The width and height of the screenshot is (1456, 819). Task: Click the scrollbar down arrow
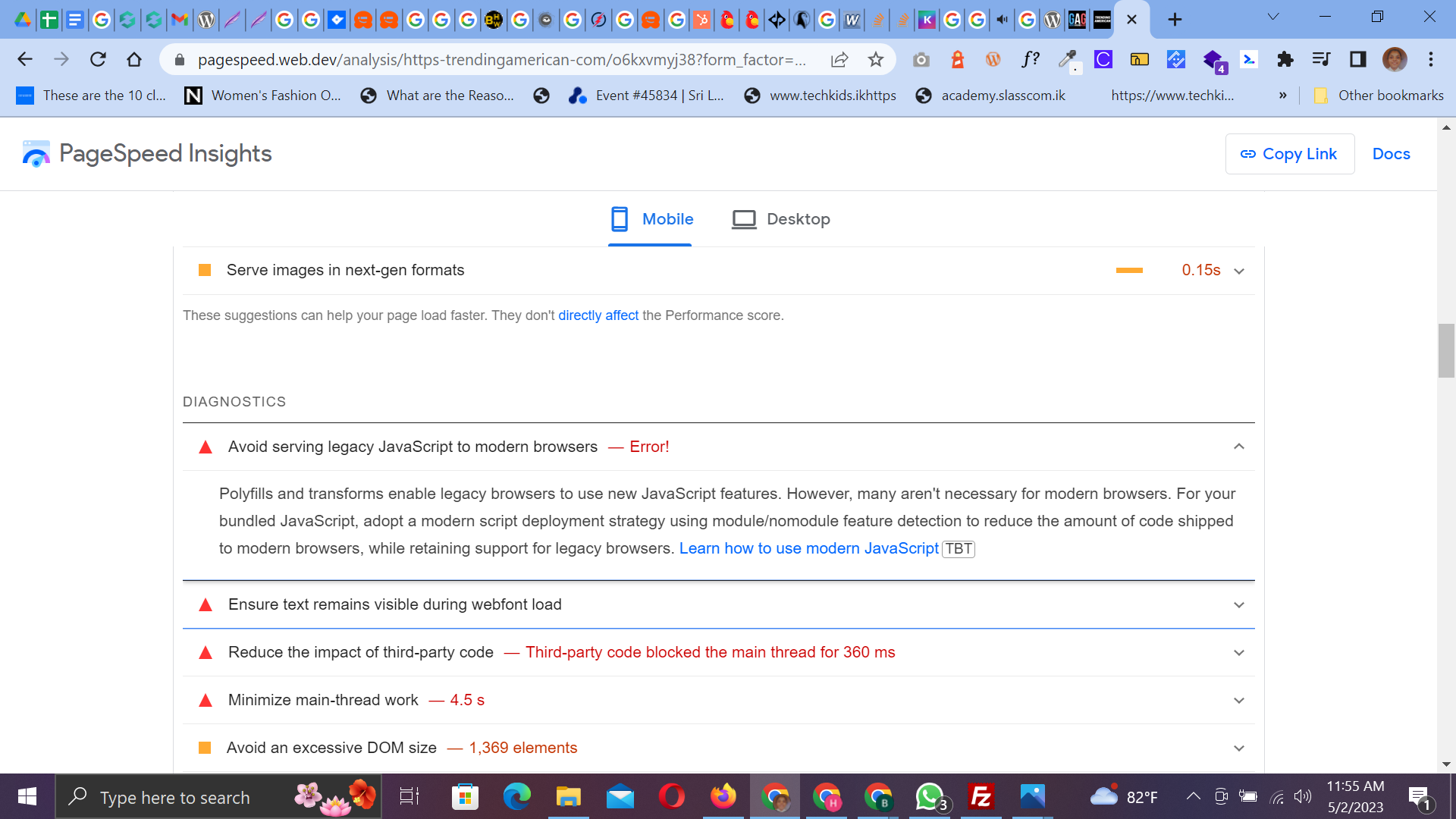[x=1446, y=764]
